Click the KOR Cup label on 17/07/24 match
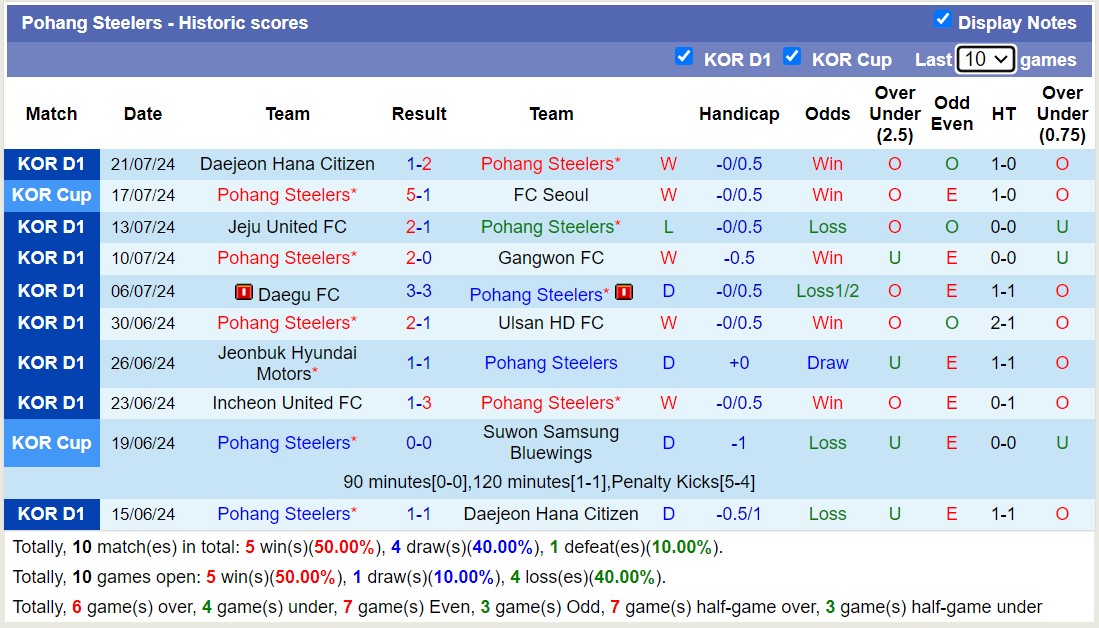This screenshot has height=628, width=1099. (52, 195)
